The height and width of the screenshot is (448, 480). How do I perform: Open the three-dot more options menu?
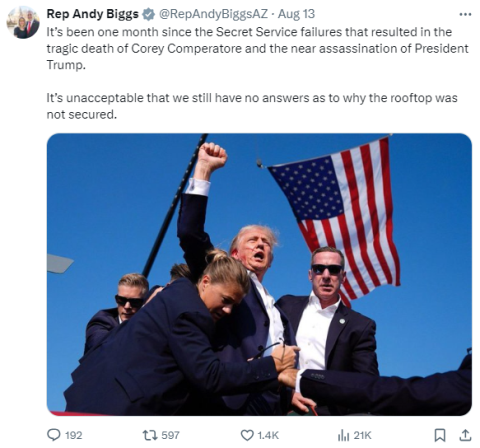[465, 14]
